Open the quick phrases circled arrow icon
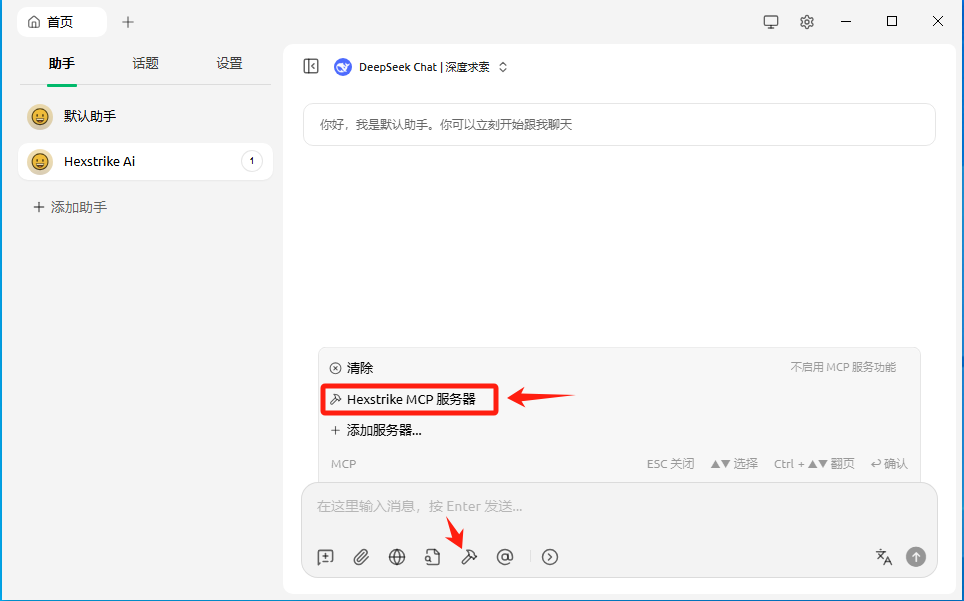Screen dimensions: 964x601 pyautogui.click(x=549, y=557)
